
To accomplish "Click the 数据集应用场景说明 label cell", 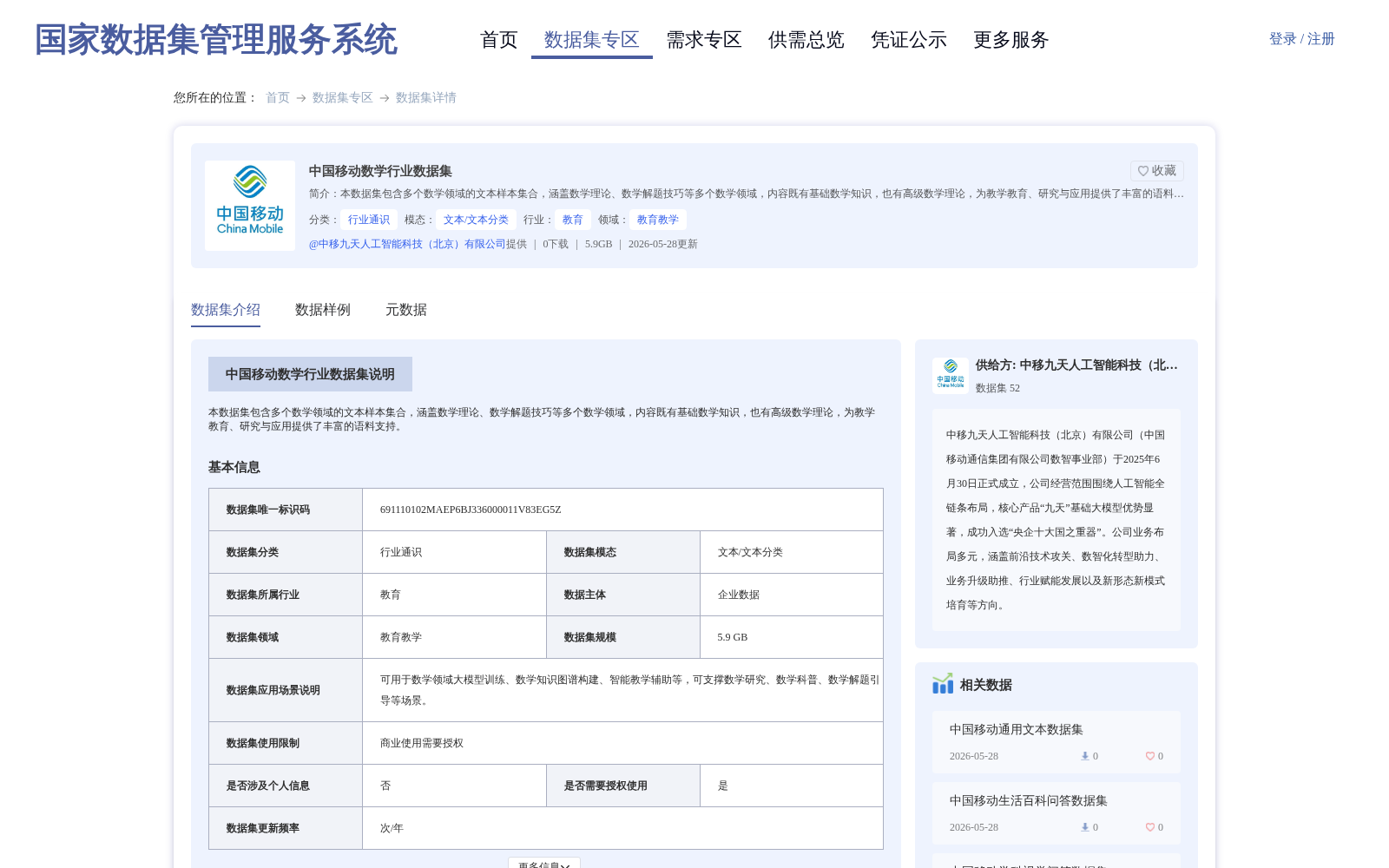I will point(286,690).
